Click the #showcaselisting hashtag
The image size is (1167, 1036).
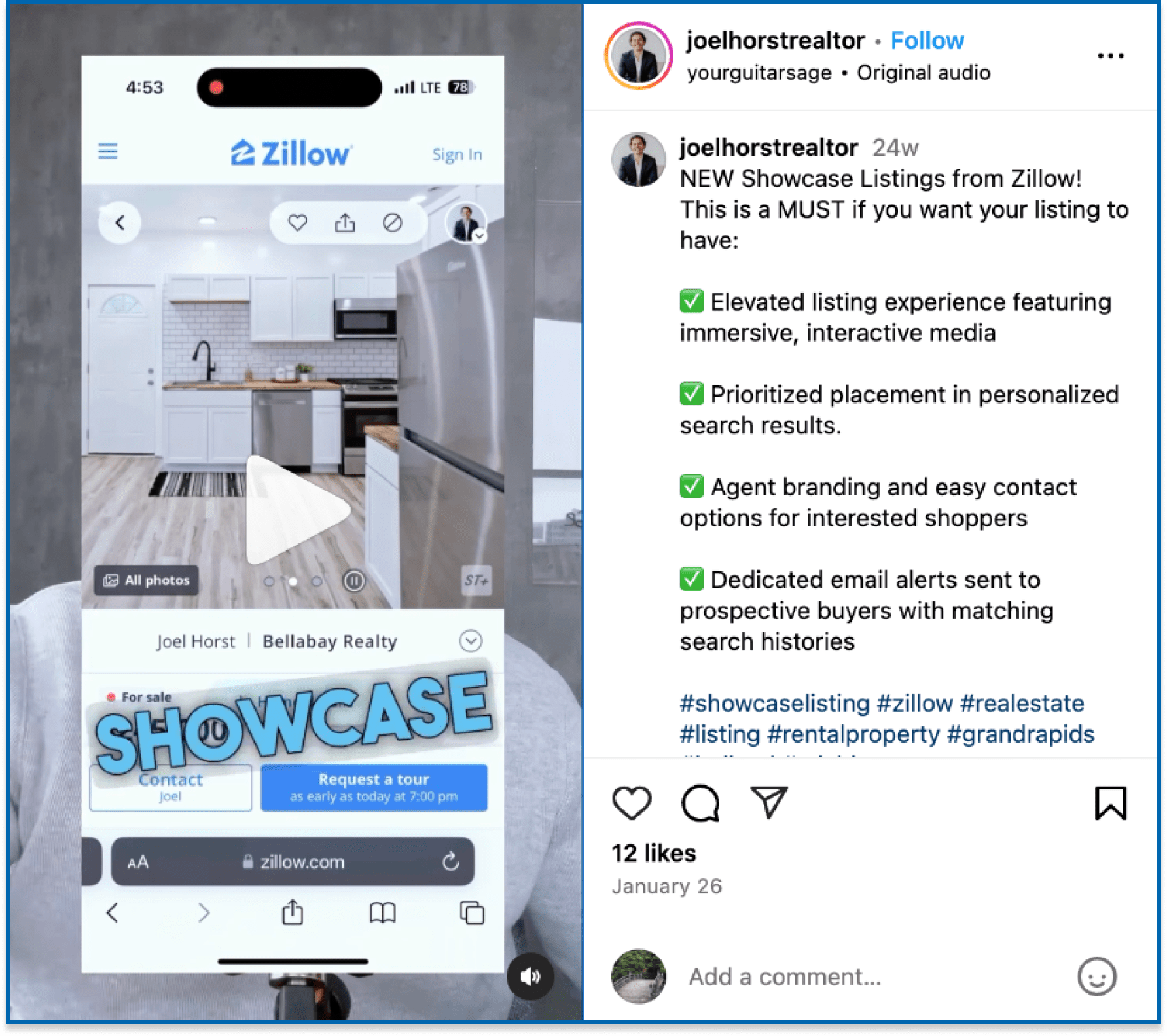tap(774, 703)
